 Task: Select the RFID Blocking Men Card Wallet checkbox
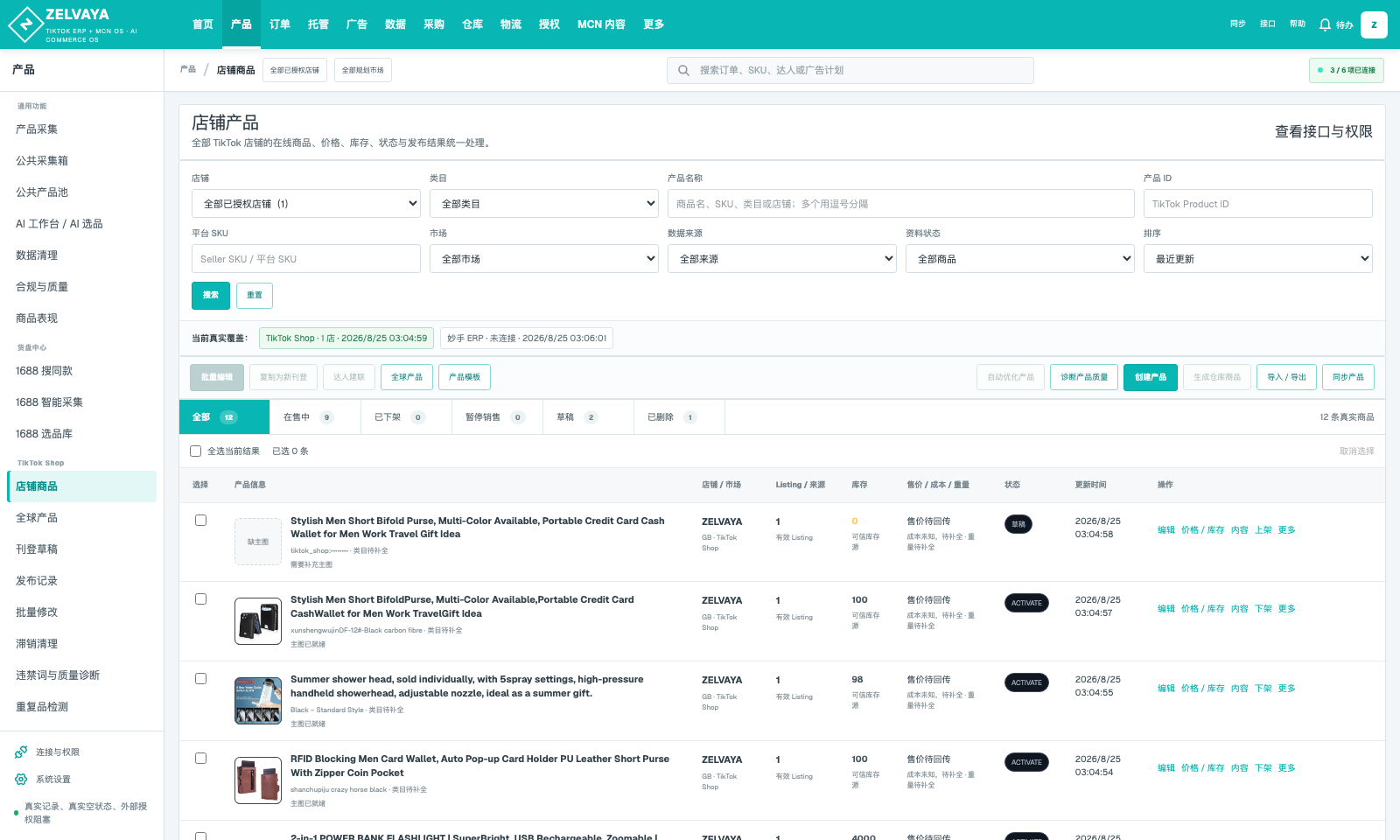(x=200, y=759)
